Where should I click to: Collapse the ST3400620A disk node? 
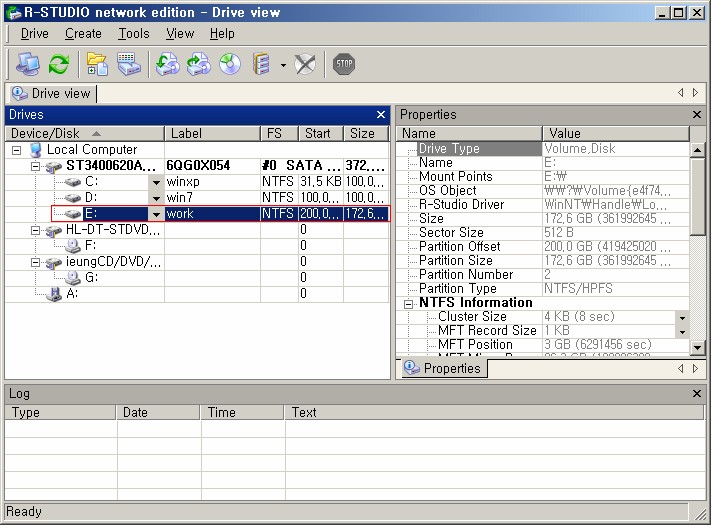pos(35,166)
